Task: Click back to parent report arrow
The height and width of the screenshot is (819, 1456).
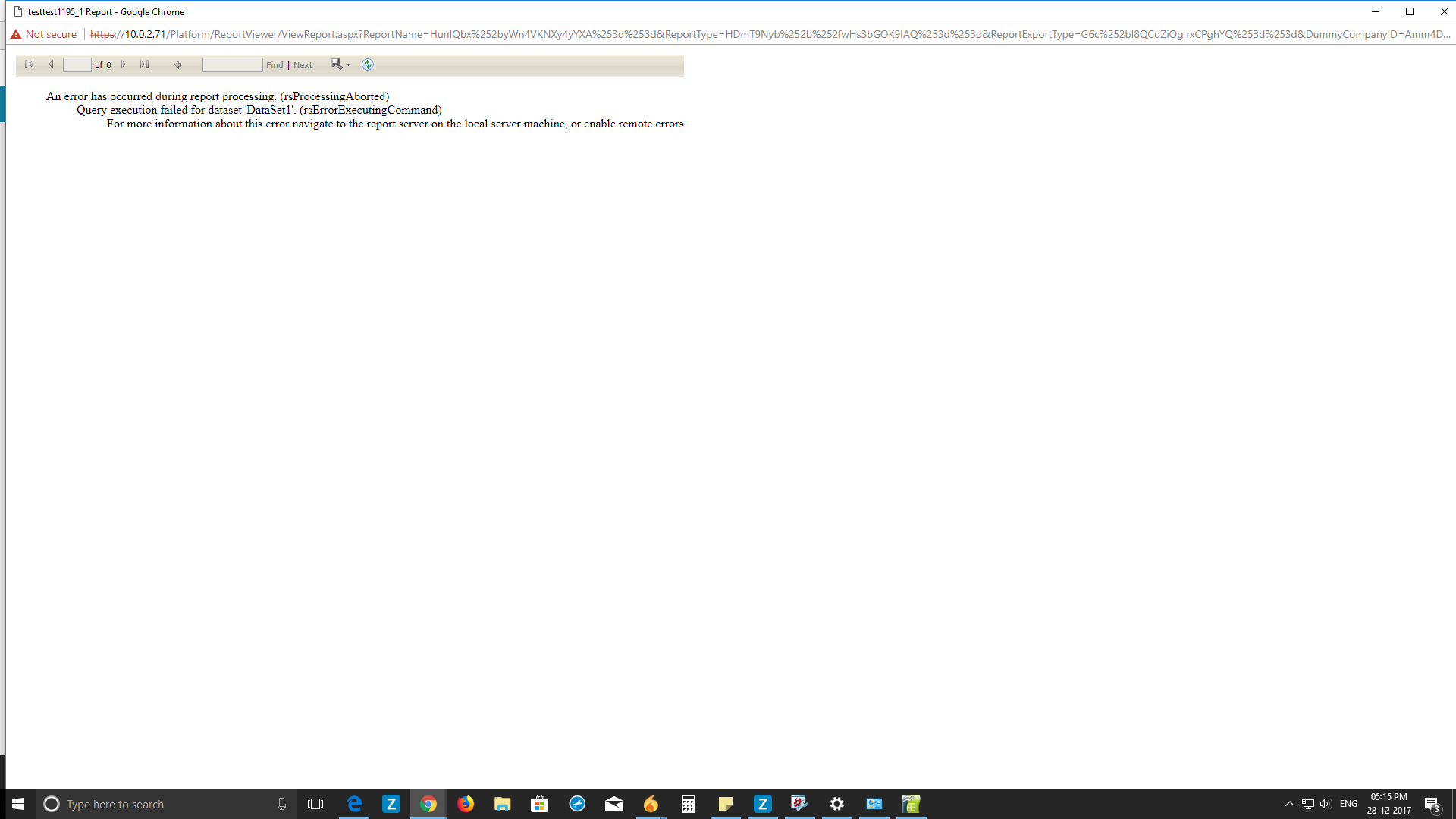Action: pos(178,64)
